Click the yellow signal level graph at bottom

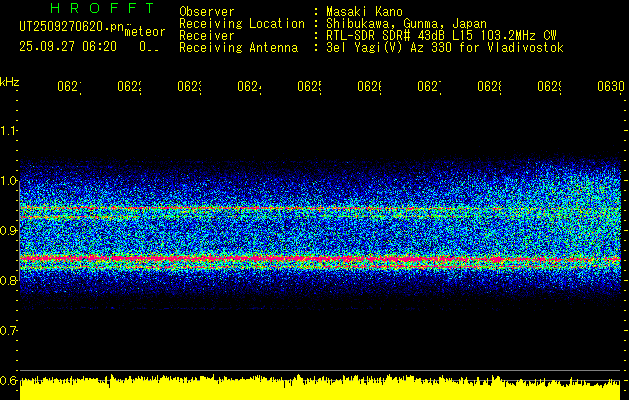click(320, 388)
